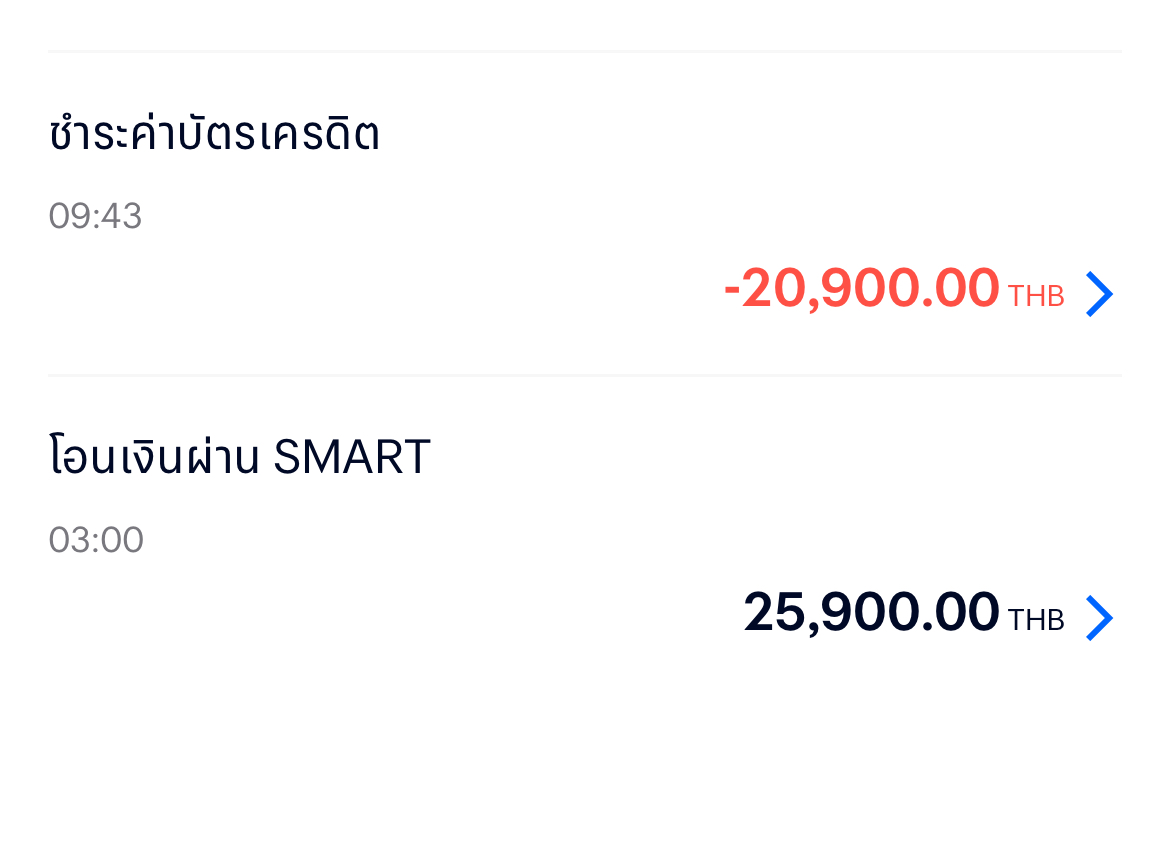Select the 25,900.00 deposit amount
Screen dimensions: 1170x844
(x=871, y=612)
